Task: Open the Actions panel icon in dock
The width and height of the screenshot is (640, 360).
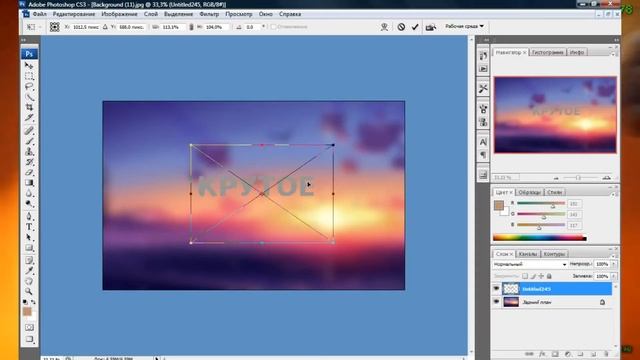Action: pos(483,69)
